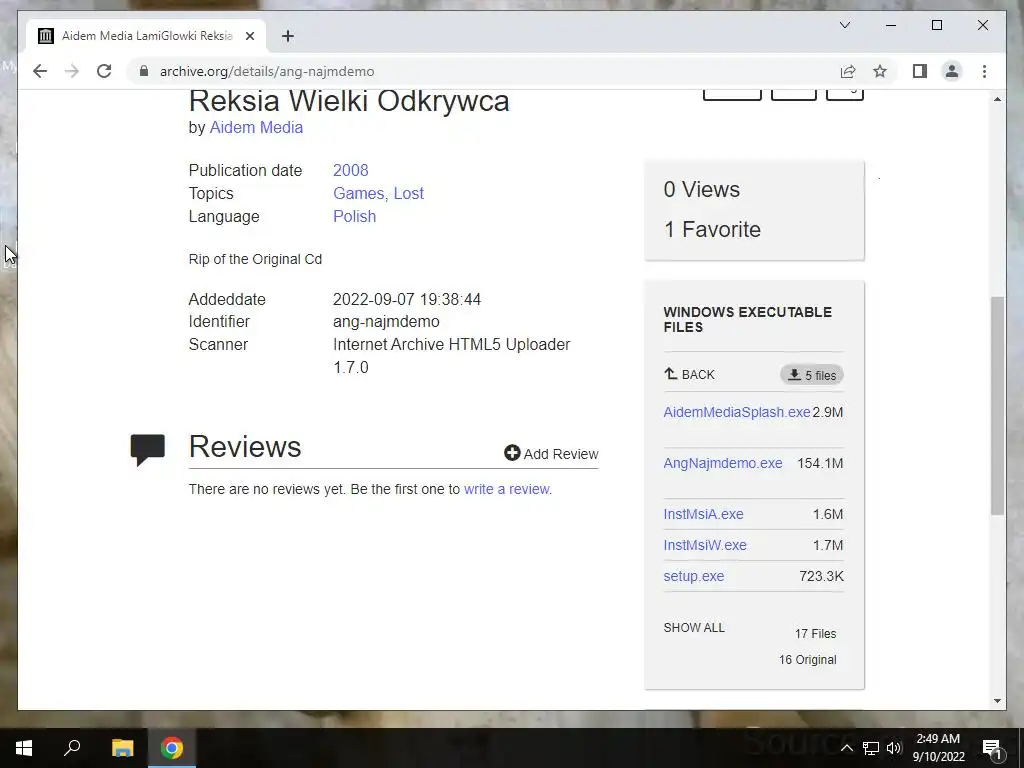This screenshot has height=768, width=1024.
Task: Click the browser forward arrow
Action: point(72,71)
